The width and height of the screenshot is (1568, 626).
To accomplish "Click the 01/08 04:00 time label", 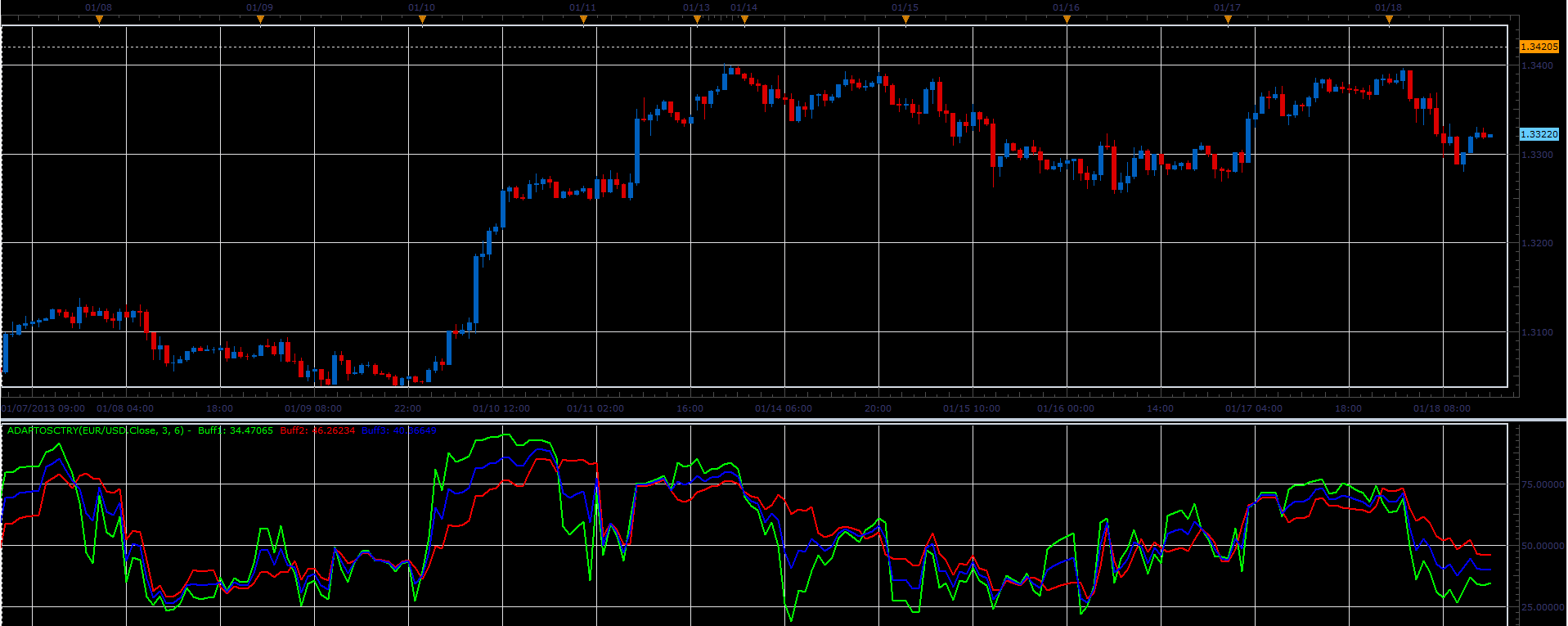I will (x=125, y=408).
